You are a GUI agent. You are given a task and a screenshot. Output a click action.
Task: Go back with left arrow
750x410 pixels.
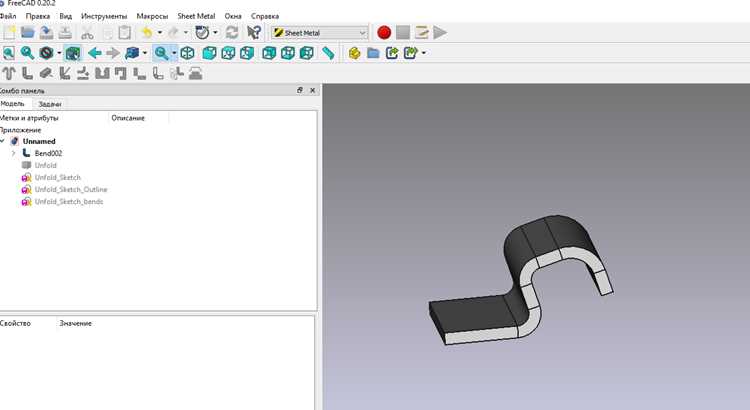pyautogui.click(x=95, y=53)
